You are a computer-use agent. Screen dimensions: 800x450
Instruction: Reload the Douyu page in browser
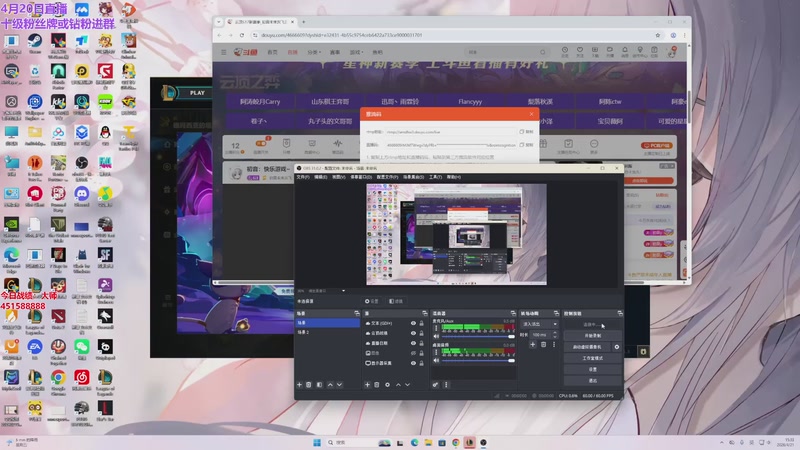(242, 35)
